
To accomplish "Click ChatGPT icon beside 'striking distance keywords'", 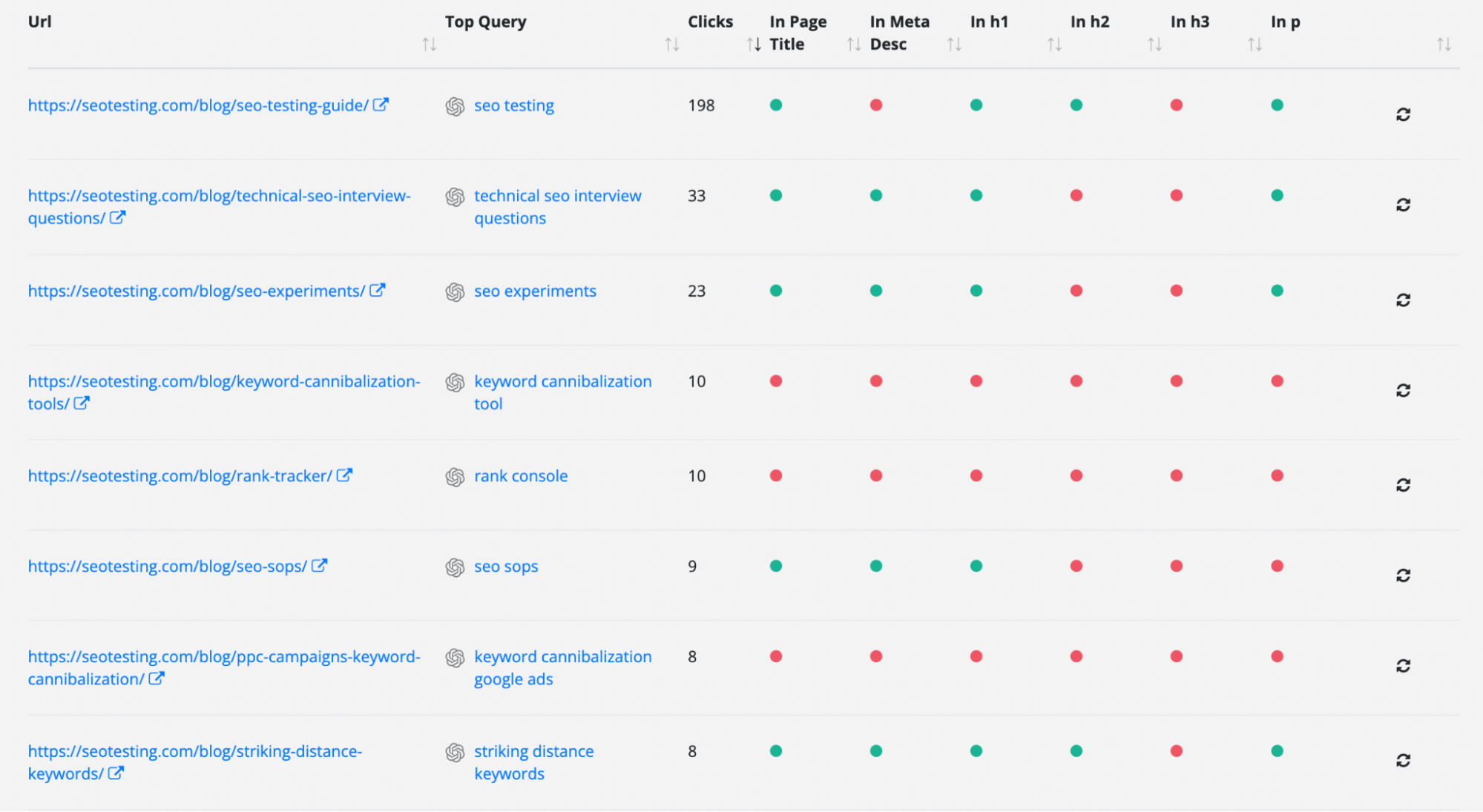I will pyautogui.click(x=455, y=752).
